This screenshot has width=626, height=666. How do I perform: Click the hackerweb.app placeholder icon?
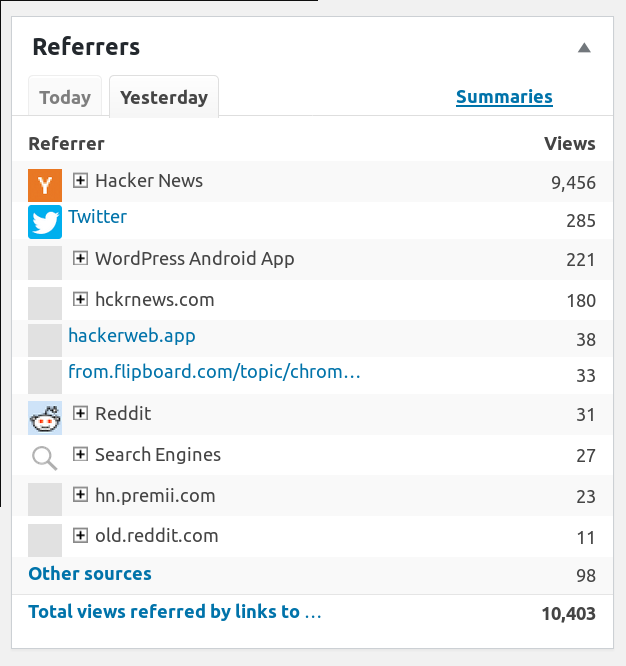point(45,340)
